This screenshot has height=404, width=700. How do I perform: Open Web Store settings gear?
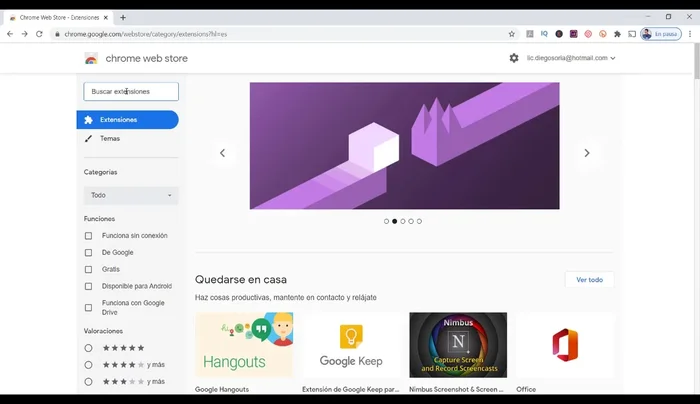point(514,58)
